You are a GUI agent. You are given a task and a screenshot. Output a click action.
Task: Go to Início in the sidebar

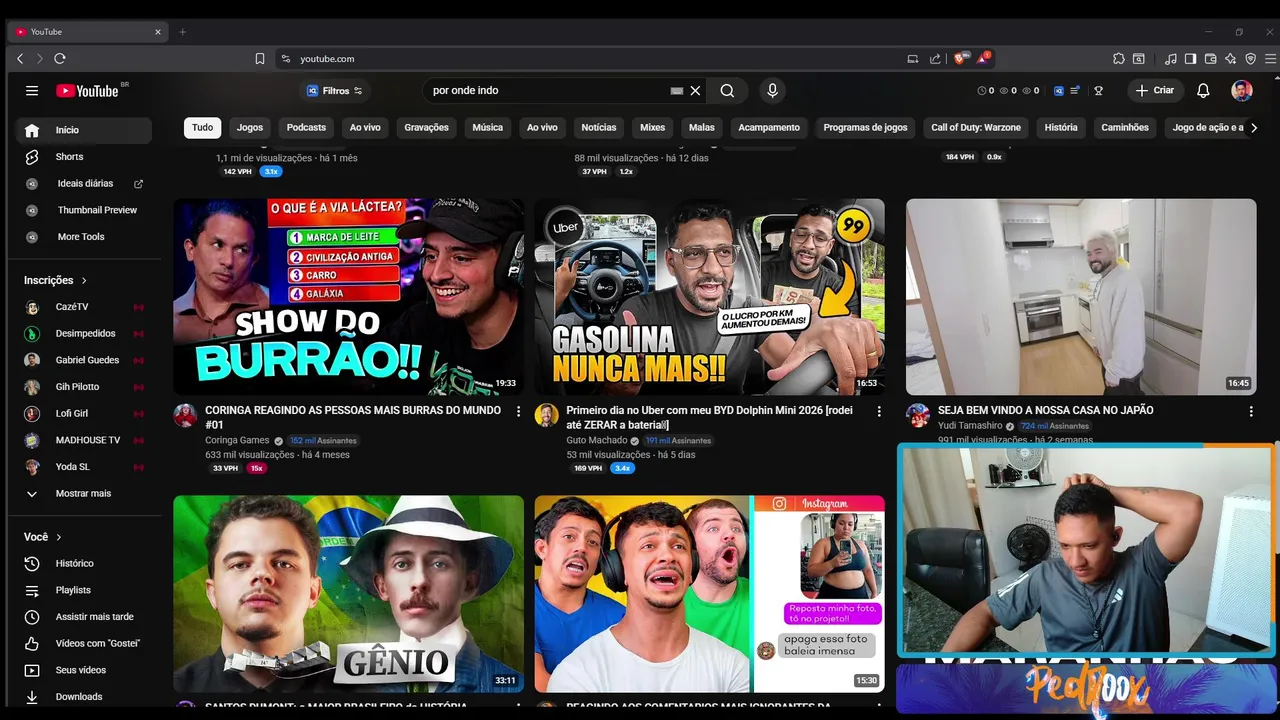point(84,130)
